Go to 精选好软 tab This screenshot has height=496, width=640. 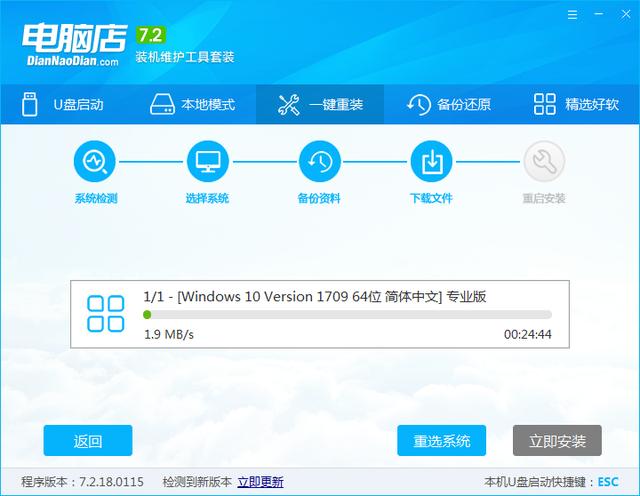point(576,104)
